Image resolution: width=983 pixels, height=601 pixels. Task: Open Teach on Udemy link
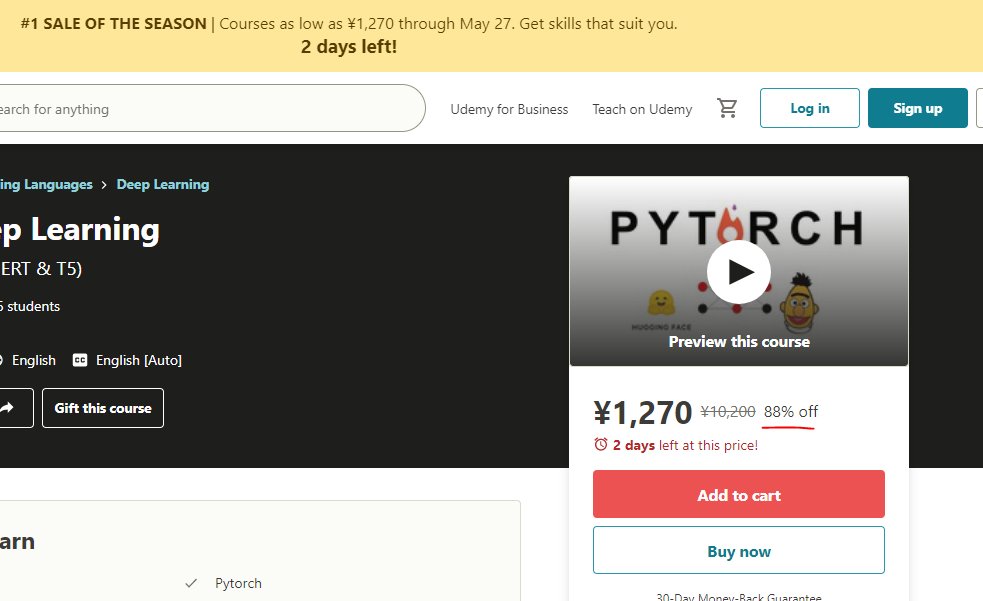pos(643,109)
